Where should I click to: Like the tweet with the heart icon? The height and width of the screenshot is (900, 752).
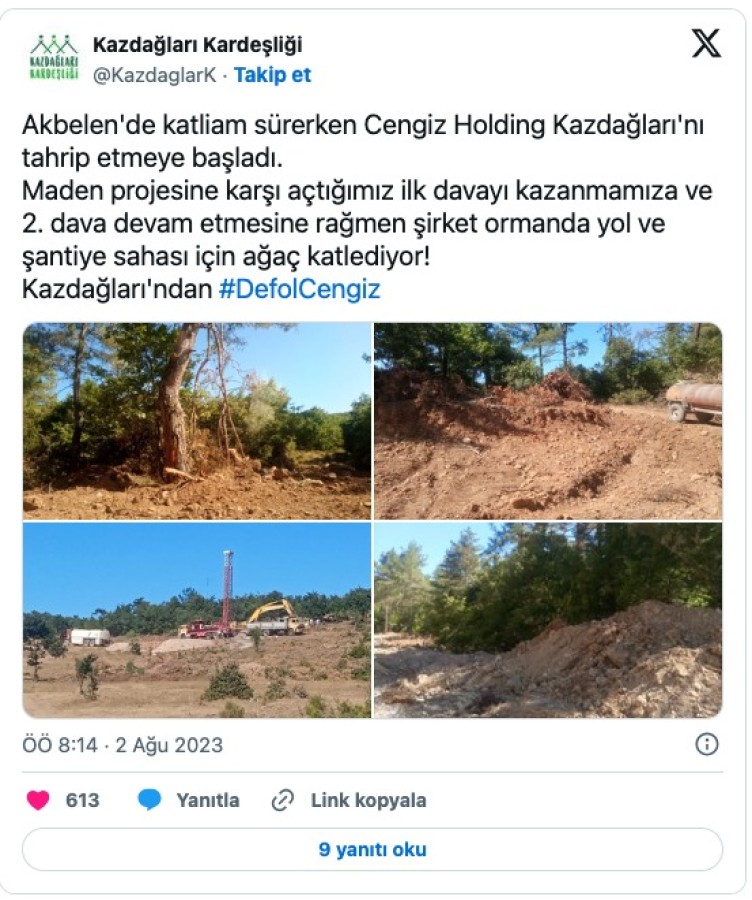[38, 800]
